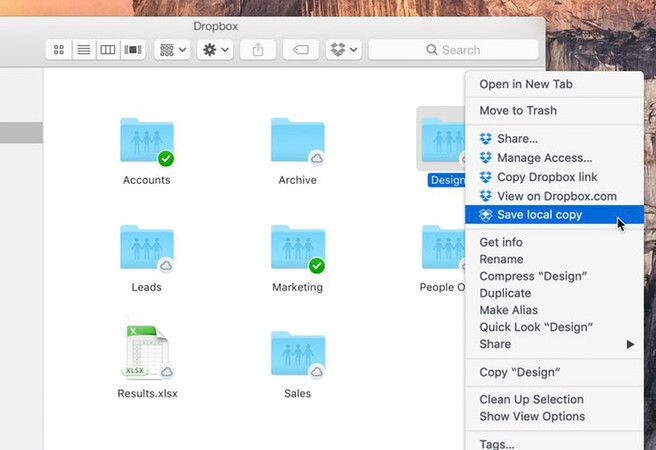Click the Leads folder name label
The image size is (656, 450).
tap(146, 287)
